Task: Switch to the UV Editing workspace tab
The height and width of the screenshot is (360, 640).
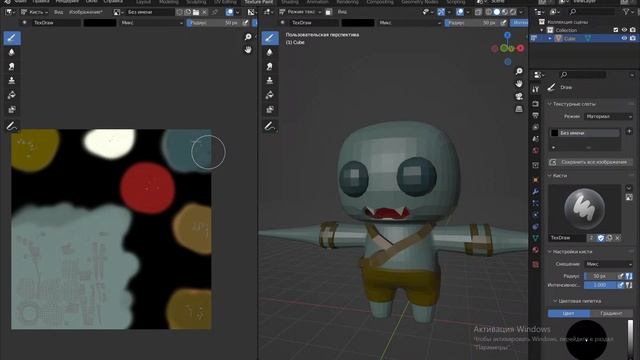Action: [225, 2]
